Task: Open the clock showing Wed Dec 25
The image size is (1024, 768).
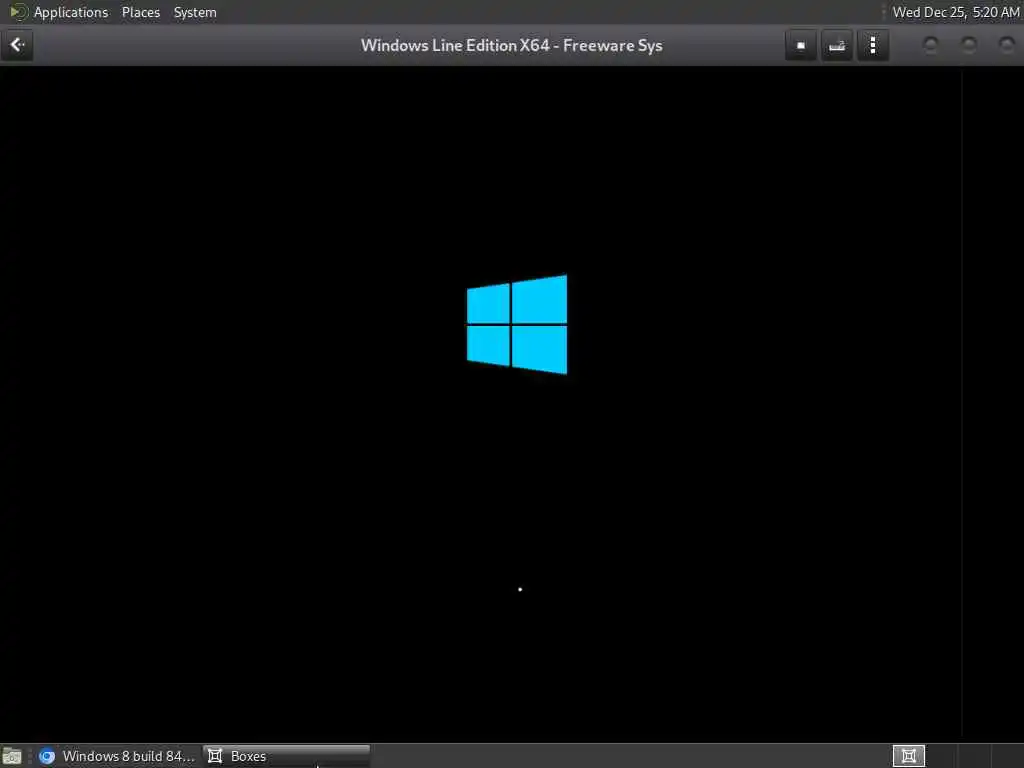Action: 955,12
